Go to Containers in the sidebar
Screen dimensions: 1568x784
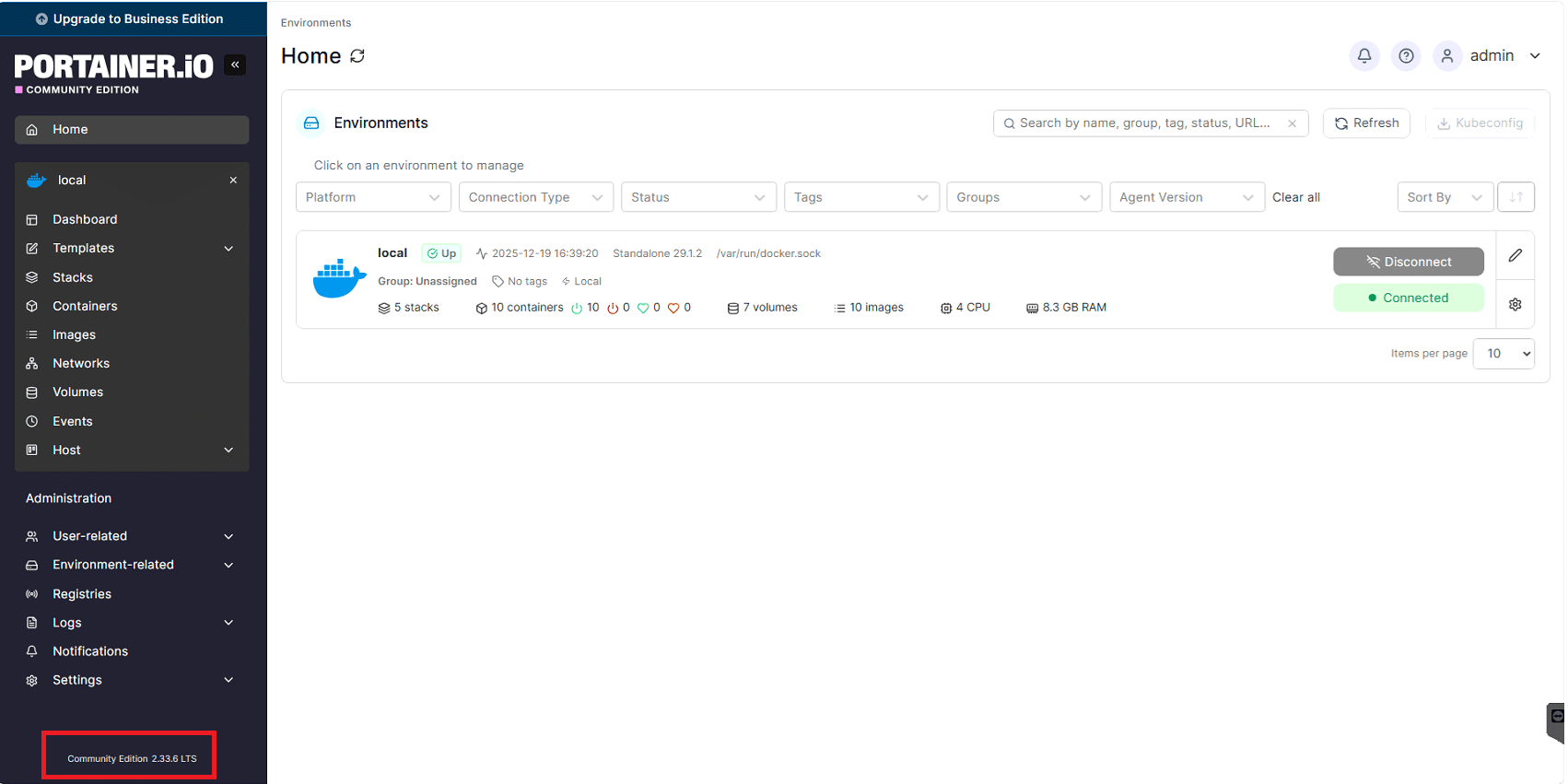pyautogui.click(x=85, y=306)
